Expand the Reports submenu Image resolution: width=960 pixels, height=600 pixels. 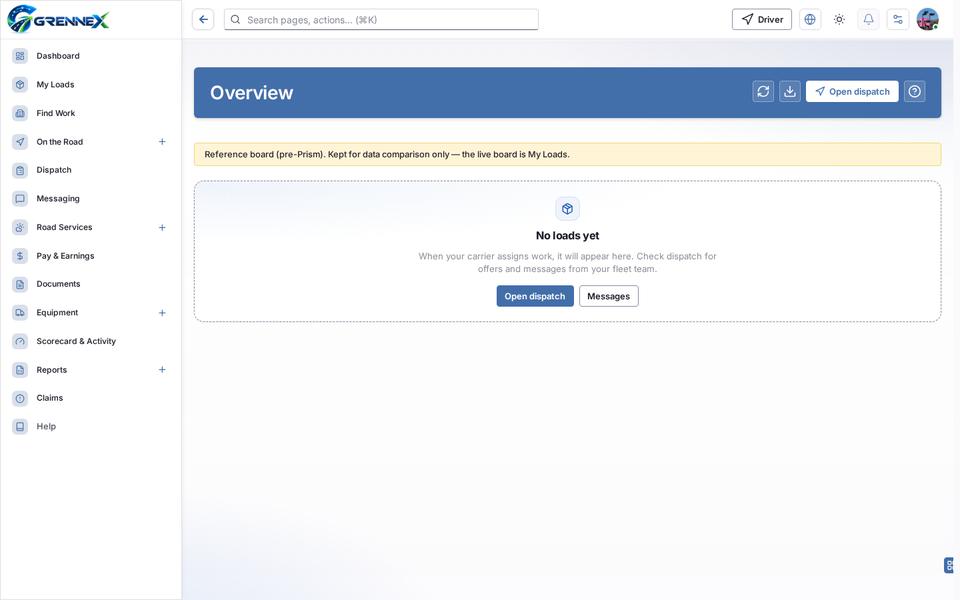(x=162, y=370)
